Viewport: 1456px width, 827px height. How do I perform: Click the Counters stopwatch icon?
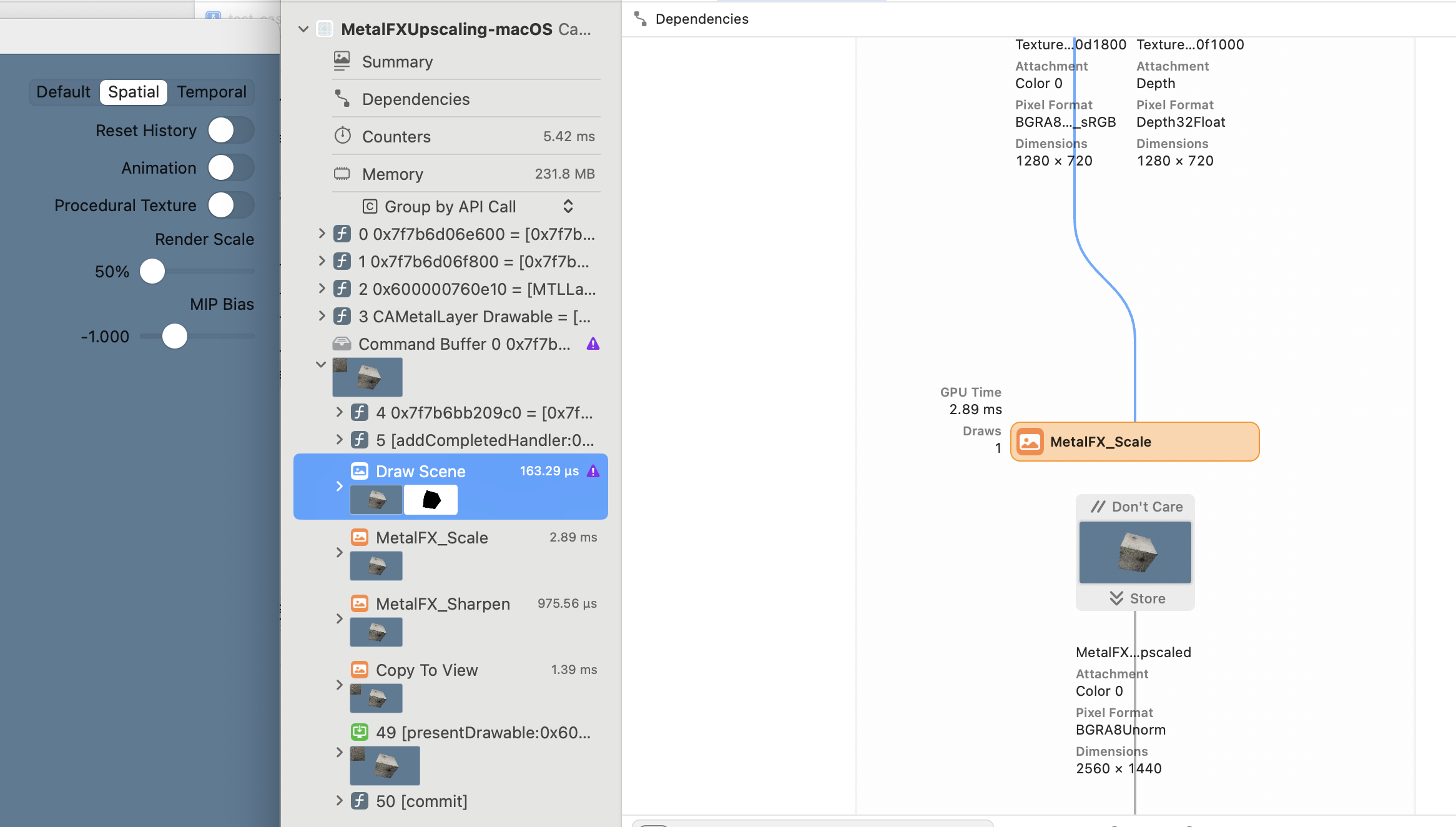[x=342, y=136]
